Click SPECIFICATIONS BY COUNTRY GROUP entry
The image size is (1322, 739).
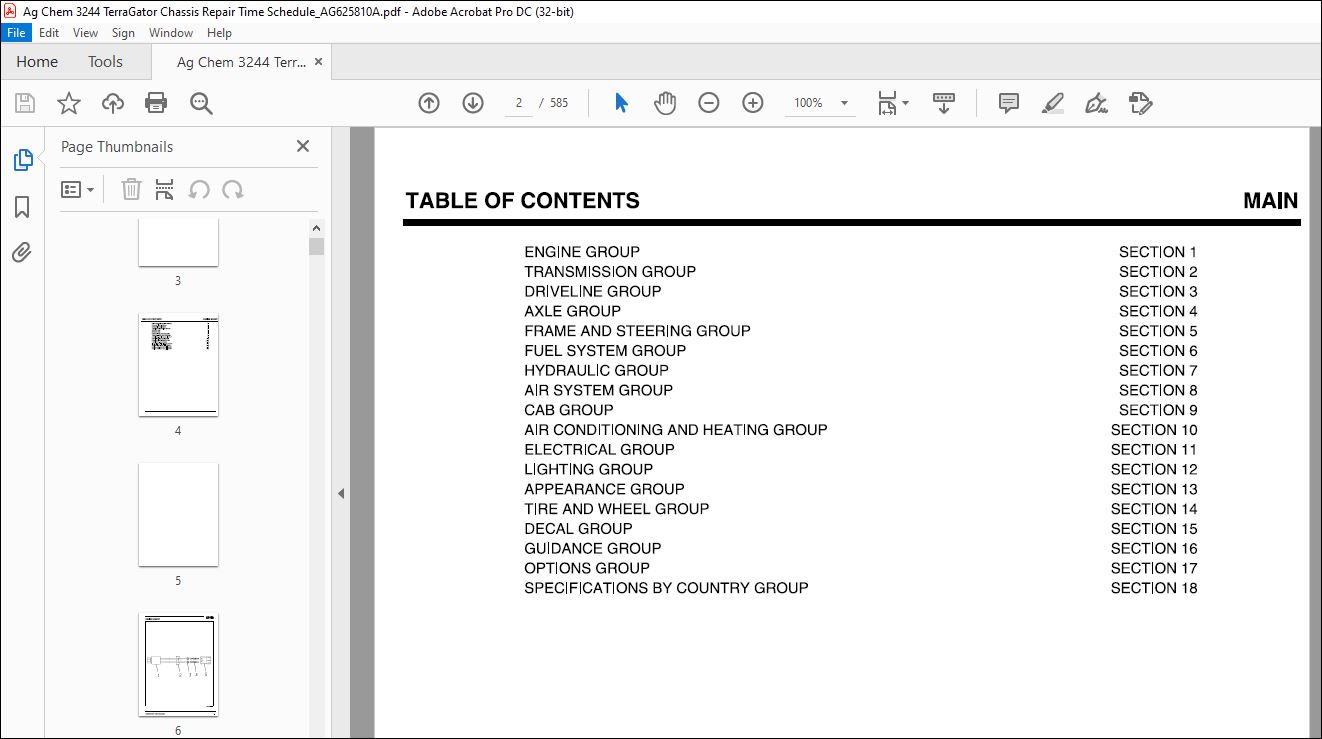pos(666,588)
